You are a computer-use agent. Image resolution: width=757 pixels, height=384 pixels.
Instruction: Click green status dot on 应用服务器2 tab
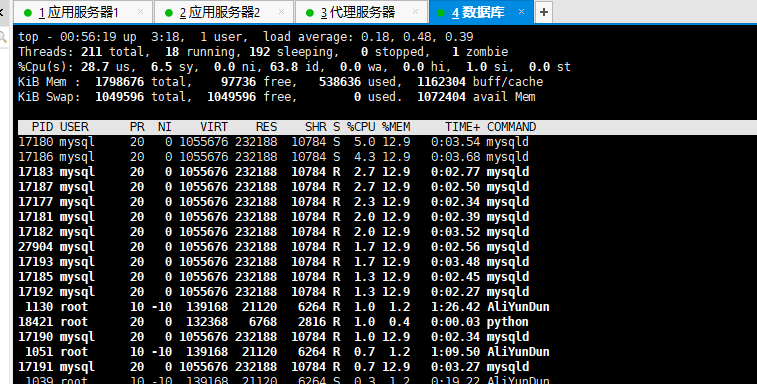[x=169, y=13]
